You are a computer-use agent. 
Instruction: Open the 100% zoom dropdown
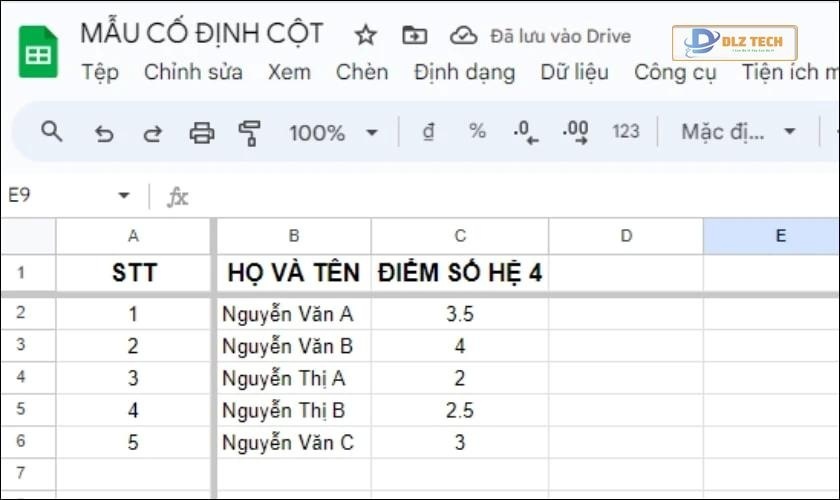333,132
